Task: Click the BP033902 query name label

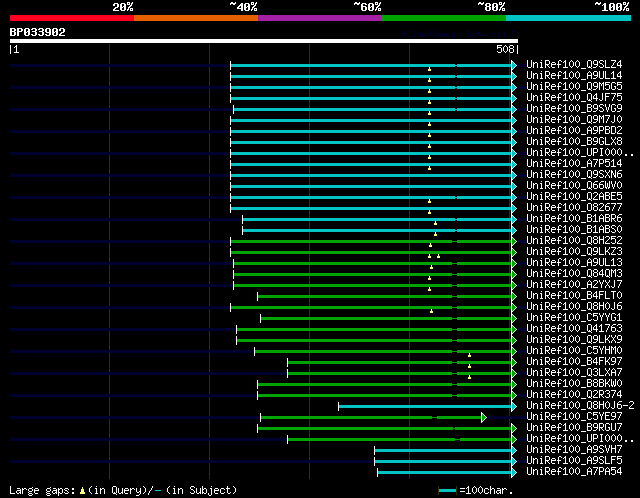Action: pos(38,32)
